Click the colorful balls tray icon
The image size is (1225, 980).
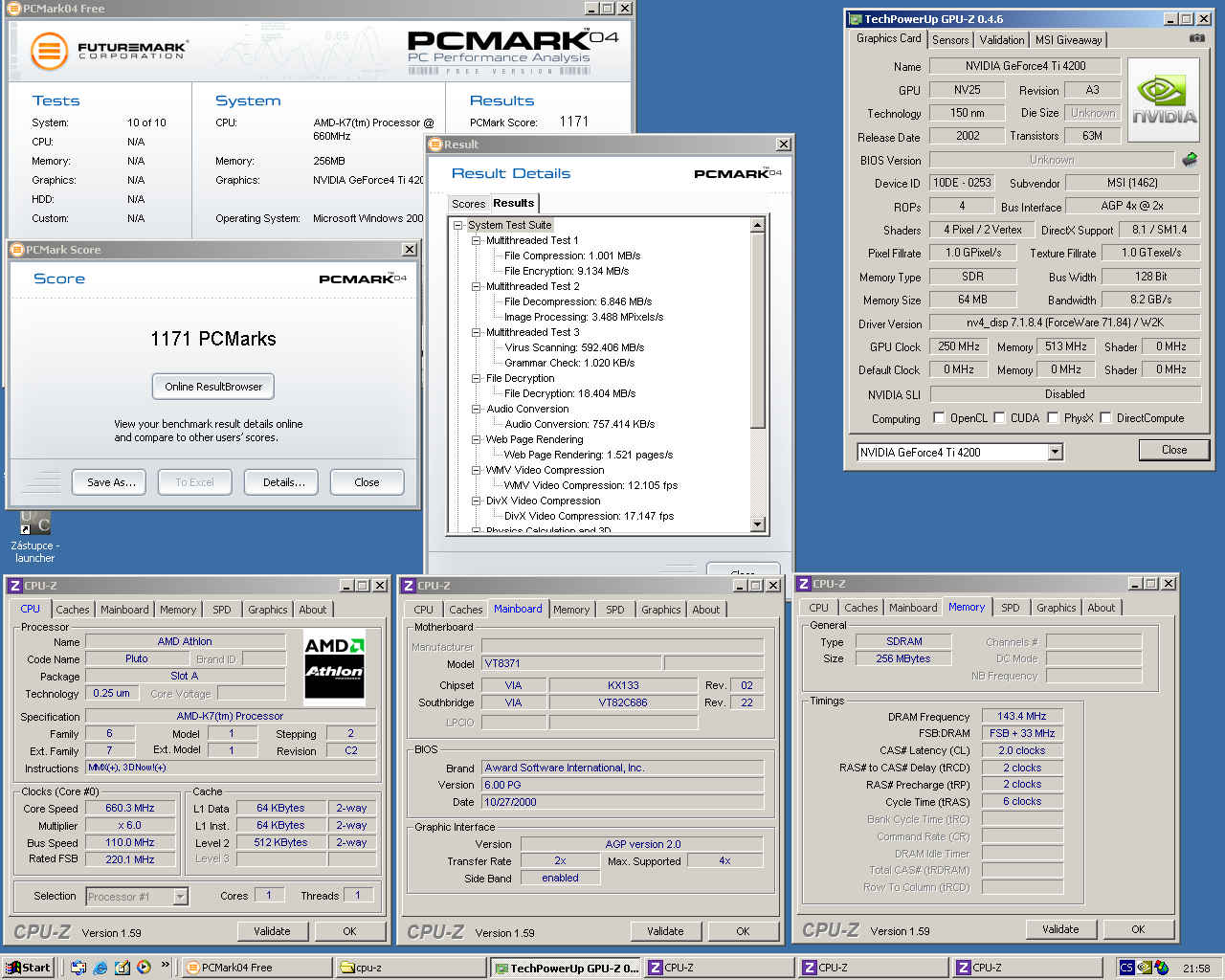(1161, 968)
